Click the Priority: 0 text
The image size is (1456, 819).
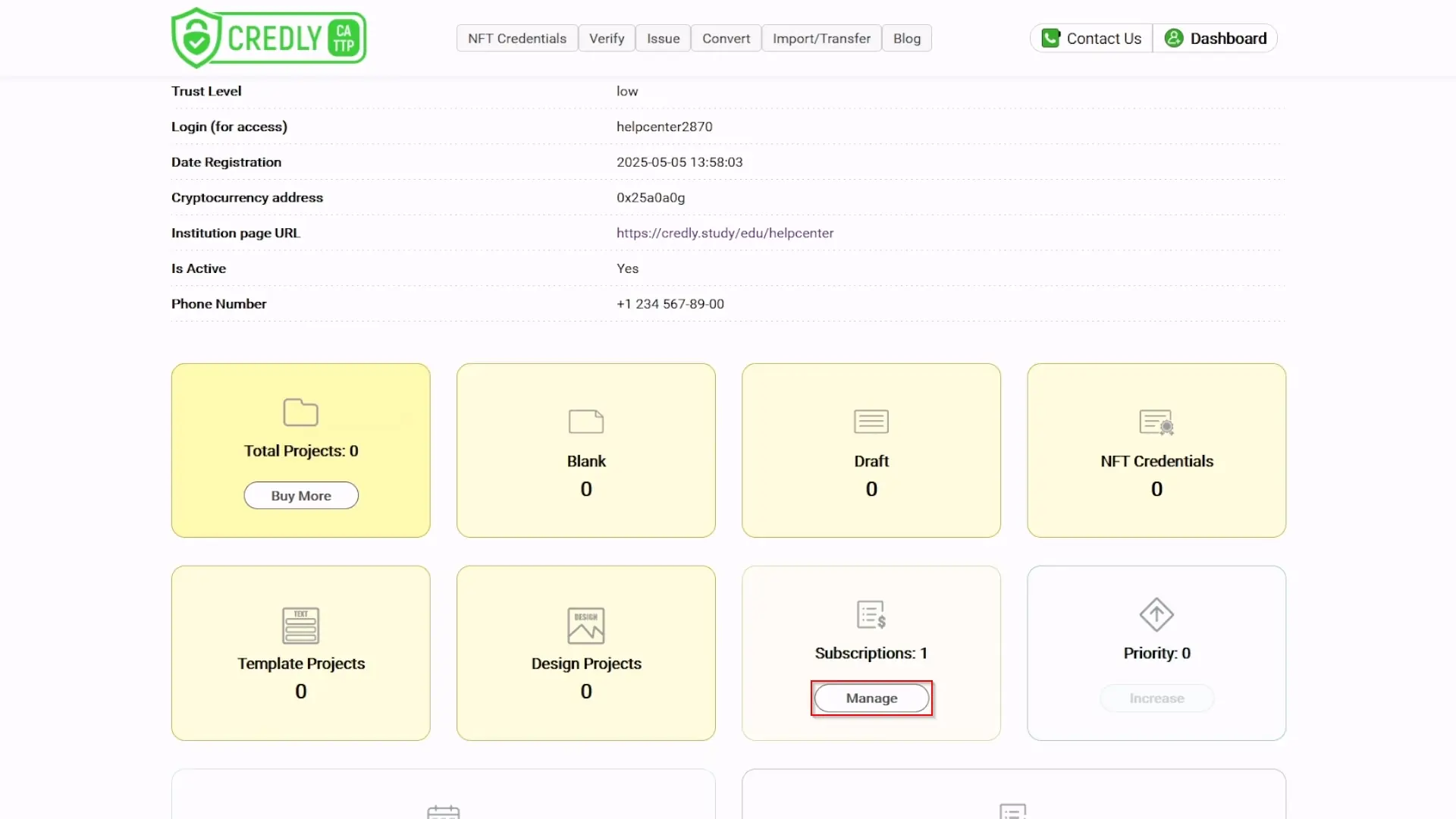coord(1156,654)
